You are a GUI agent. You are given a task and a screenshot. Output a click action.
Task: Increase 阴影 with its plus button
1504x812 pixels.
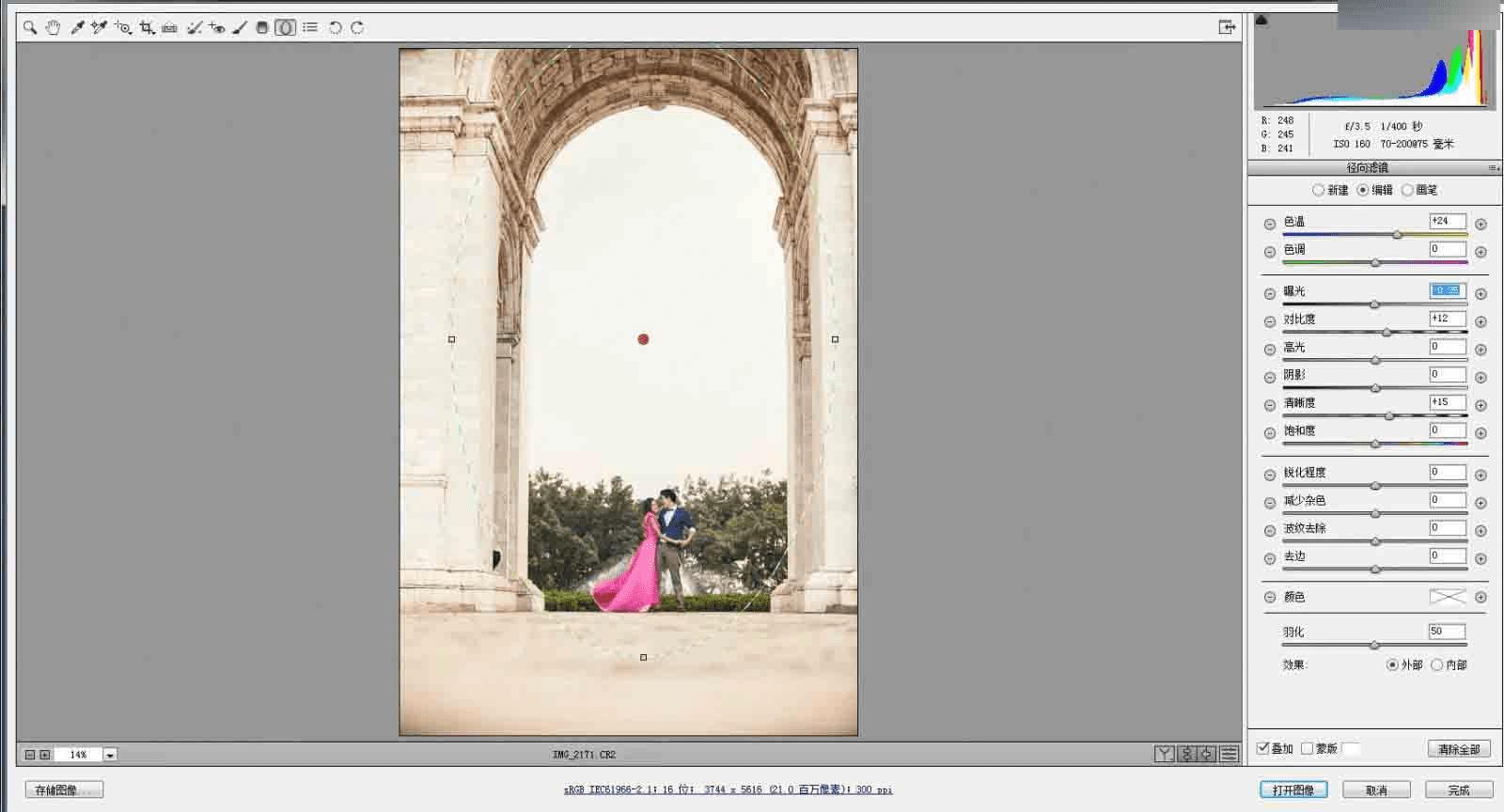point(1480,378)
